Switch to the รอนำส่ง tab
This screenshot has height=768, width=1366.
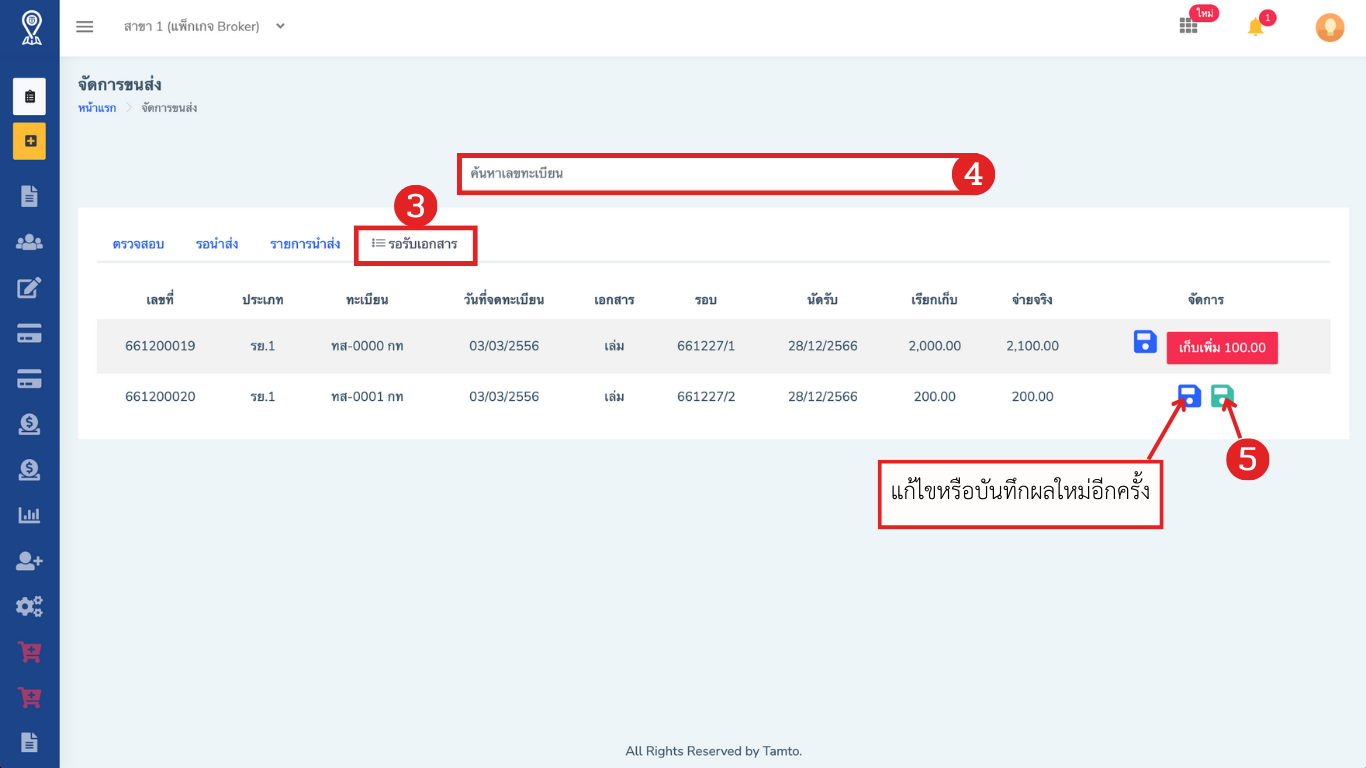click(217, 244)
